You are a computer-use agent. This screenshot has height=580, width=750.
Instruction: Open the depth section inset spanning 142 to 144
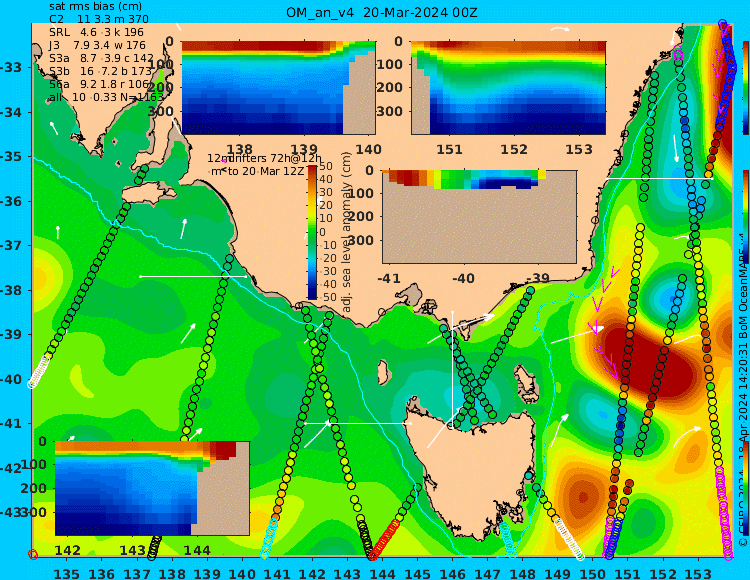tap(152, 488)
